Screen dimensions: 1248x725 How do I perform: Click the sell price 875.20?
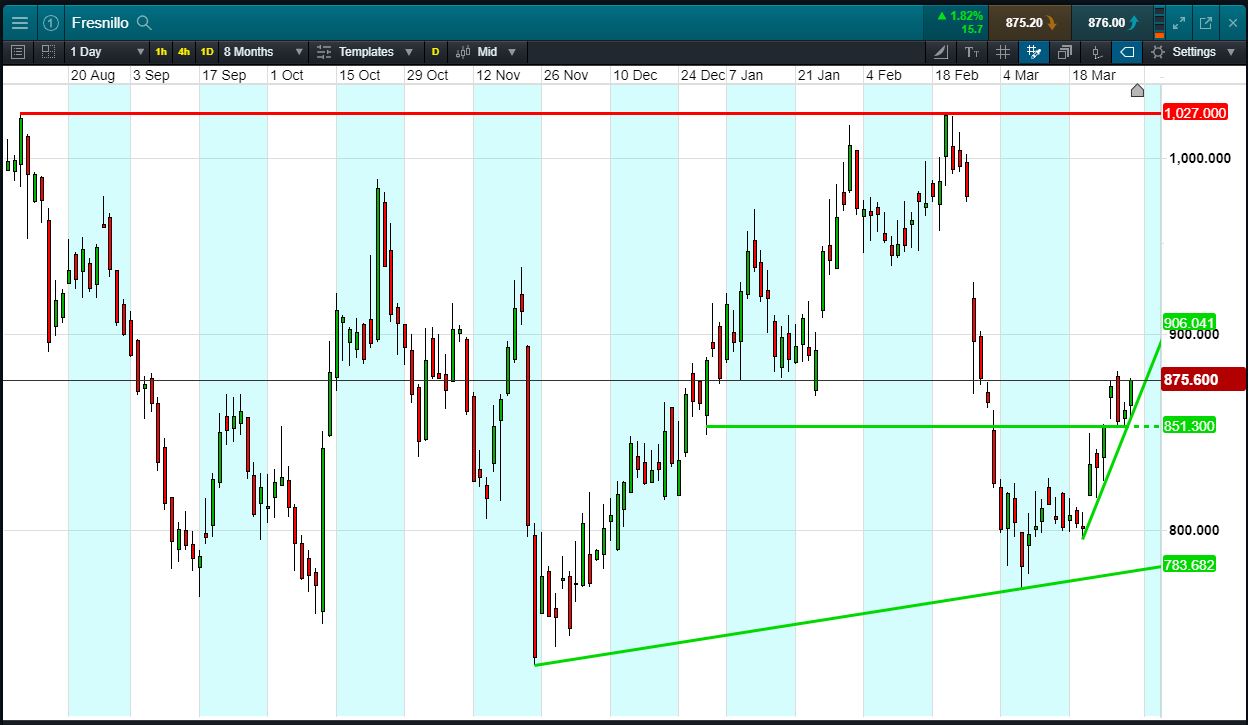1029,22
